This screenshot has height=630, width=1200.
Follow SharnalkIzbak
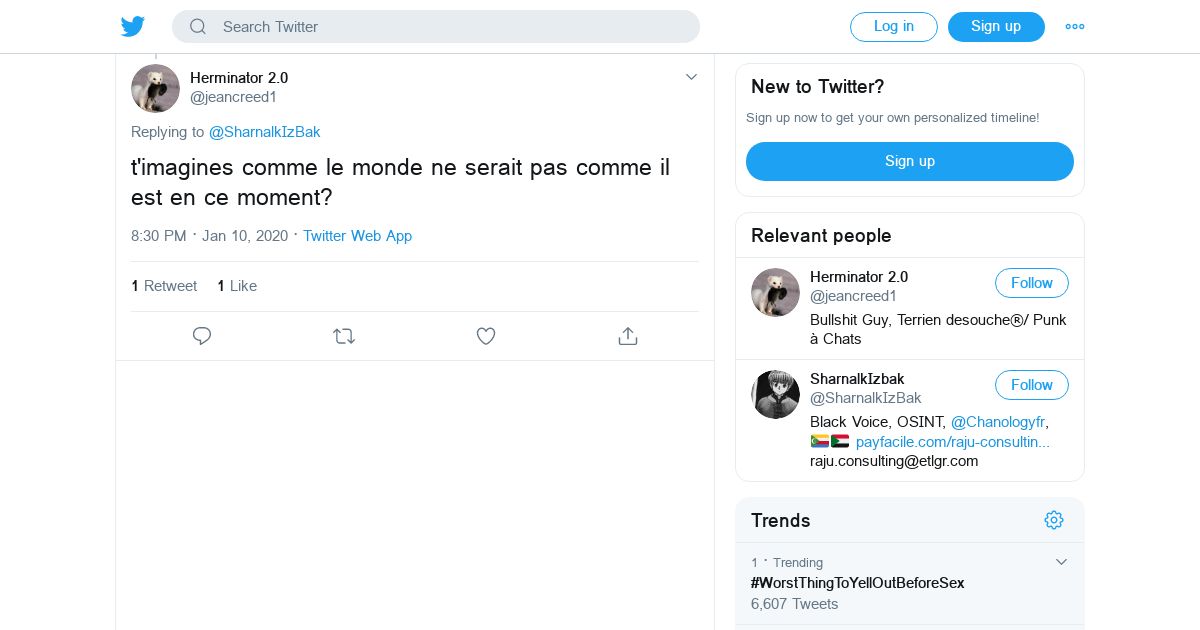pyautogui.click(x=1031, y=385)
